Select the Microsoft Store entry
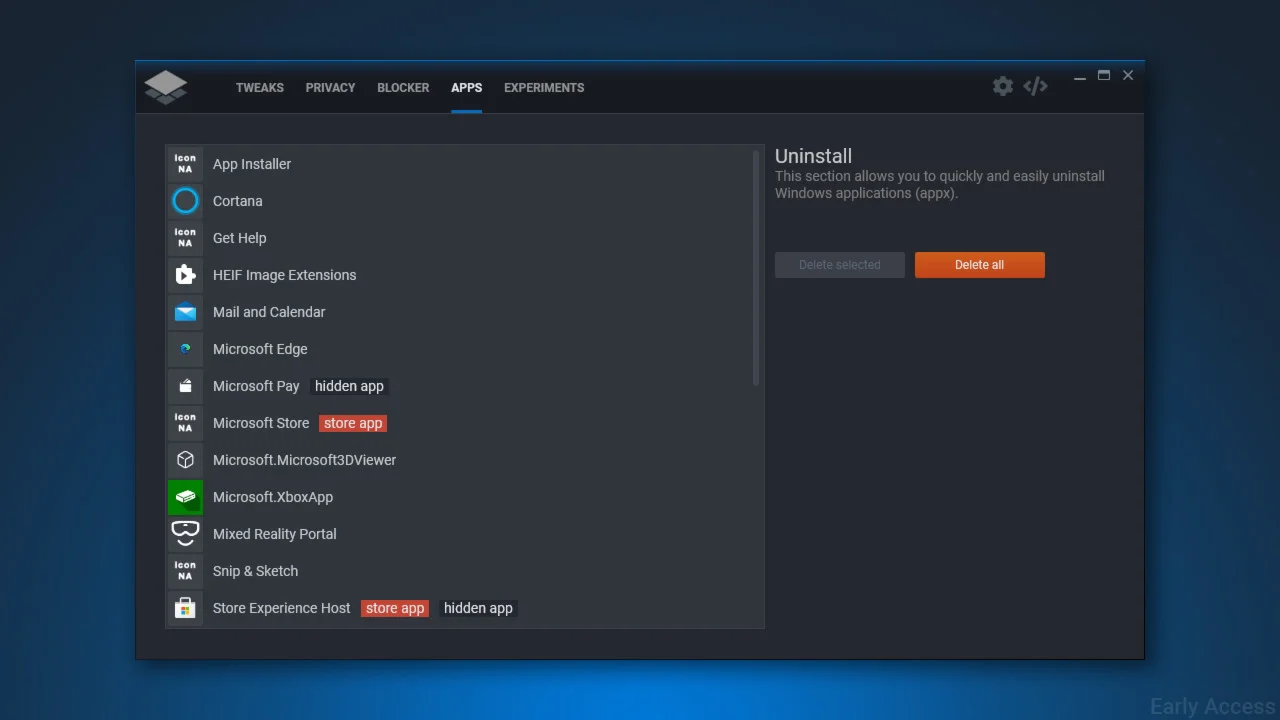The image size is (1280, 720). [x=458, y=423]
